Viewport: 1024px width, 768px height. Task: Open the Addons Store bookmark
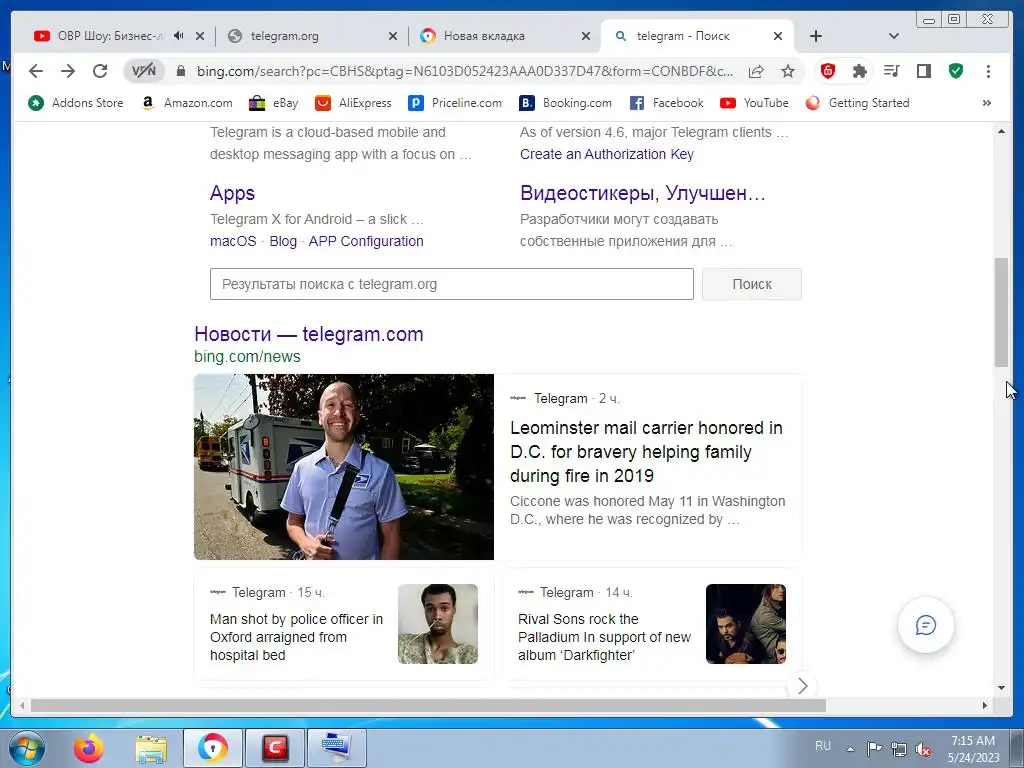76,103
